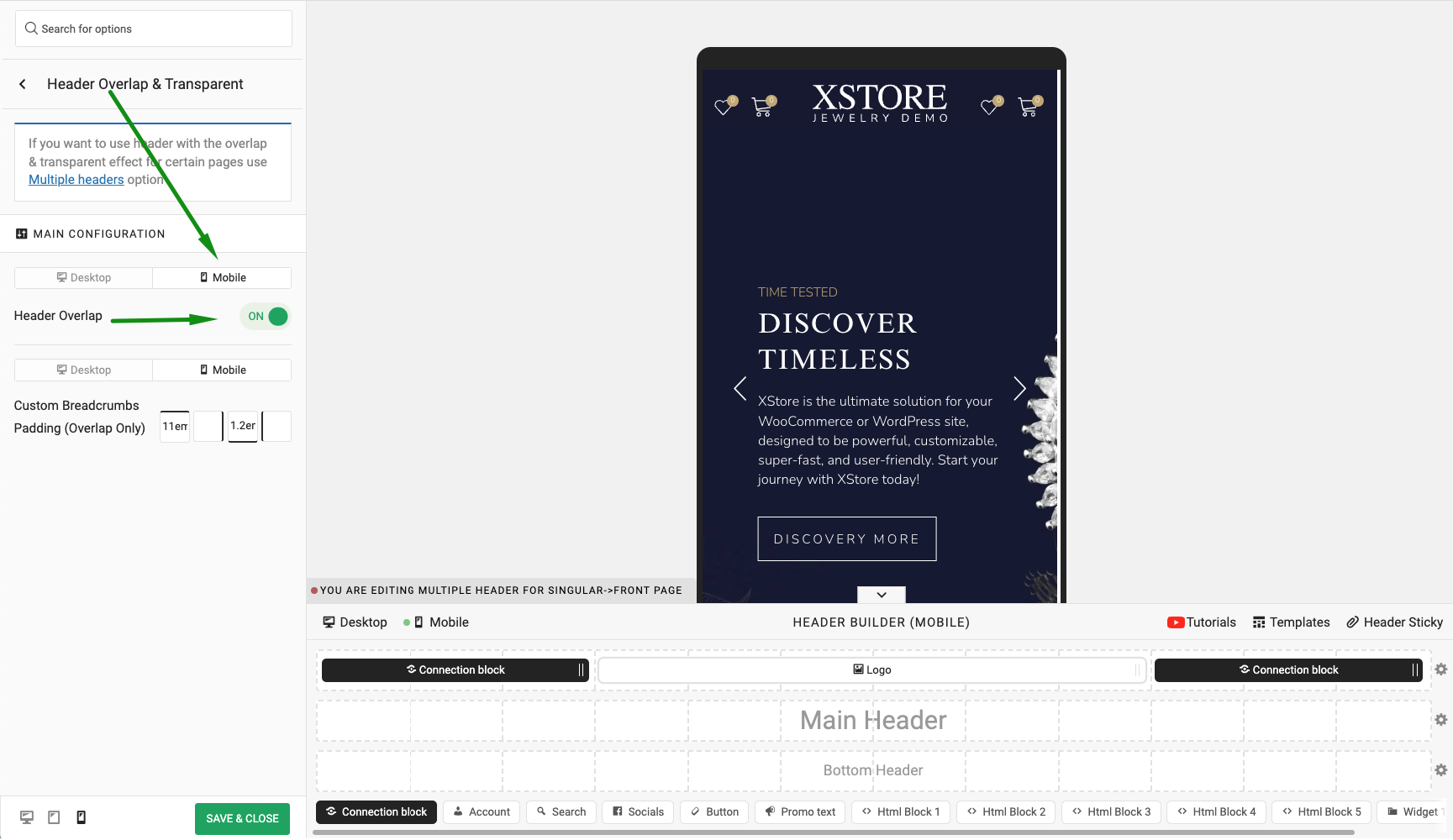1453x840 pixels.
Task: Switch to mobile preview icon in footer
Action: tap(82, 817)
